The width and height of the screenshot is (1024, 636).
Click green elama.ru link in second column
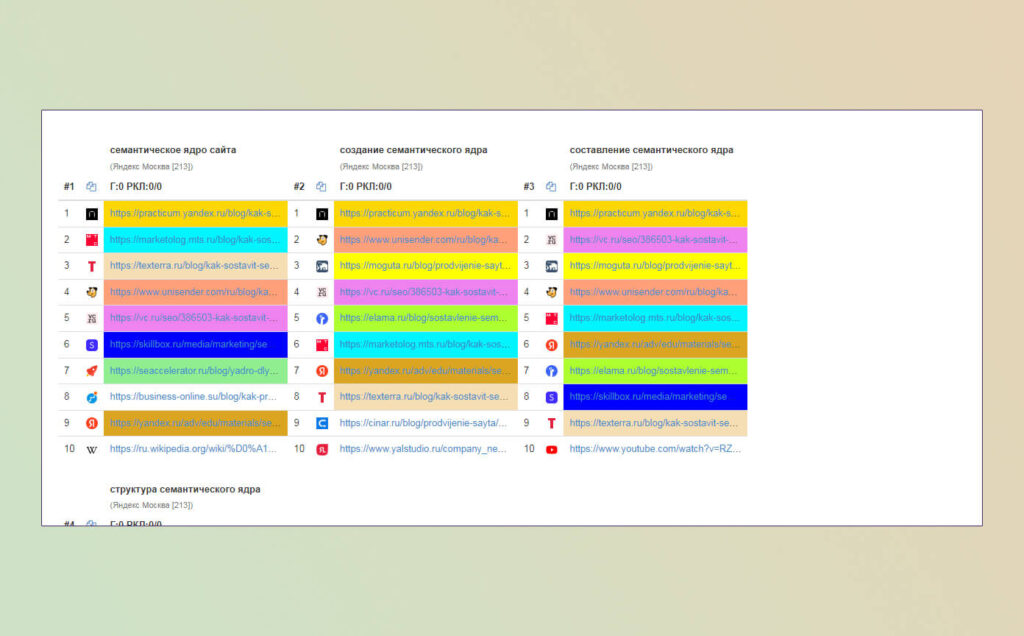425,318
